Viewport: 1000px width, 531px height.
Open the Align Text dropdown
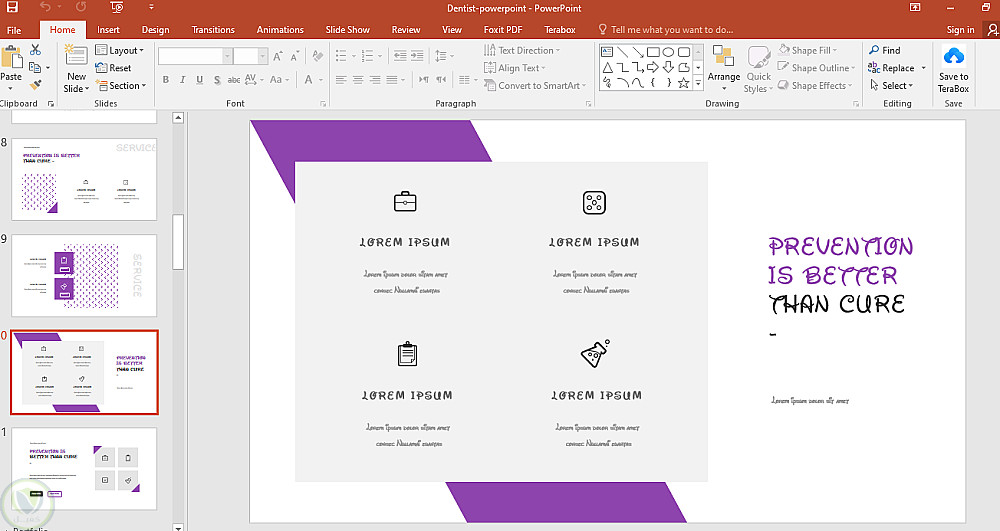point(515,68)
